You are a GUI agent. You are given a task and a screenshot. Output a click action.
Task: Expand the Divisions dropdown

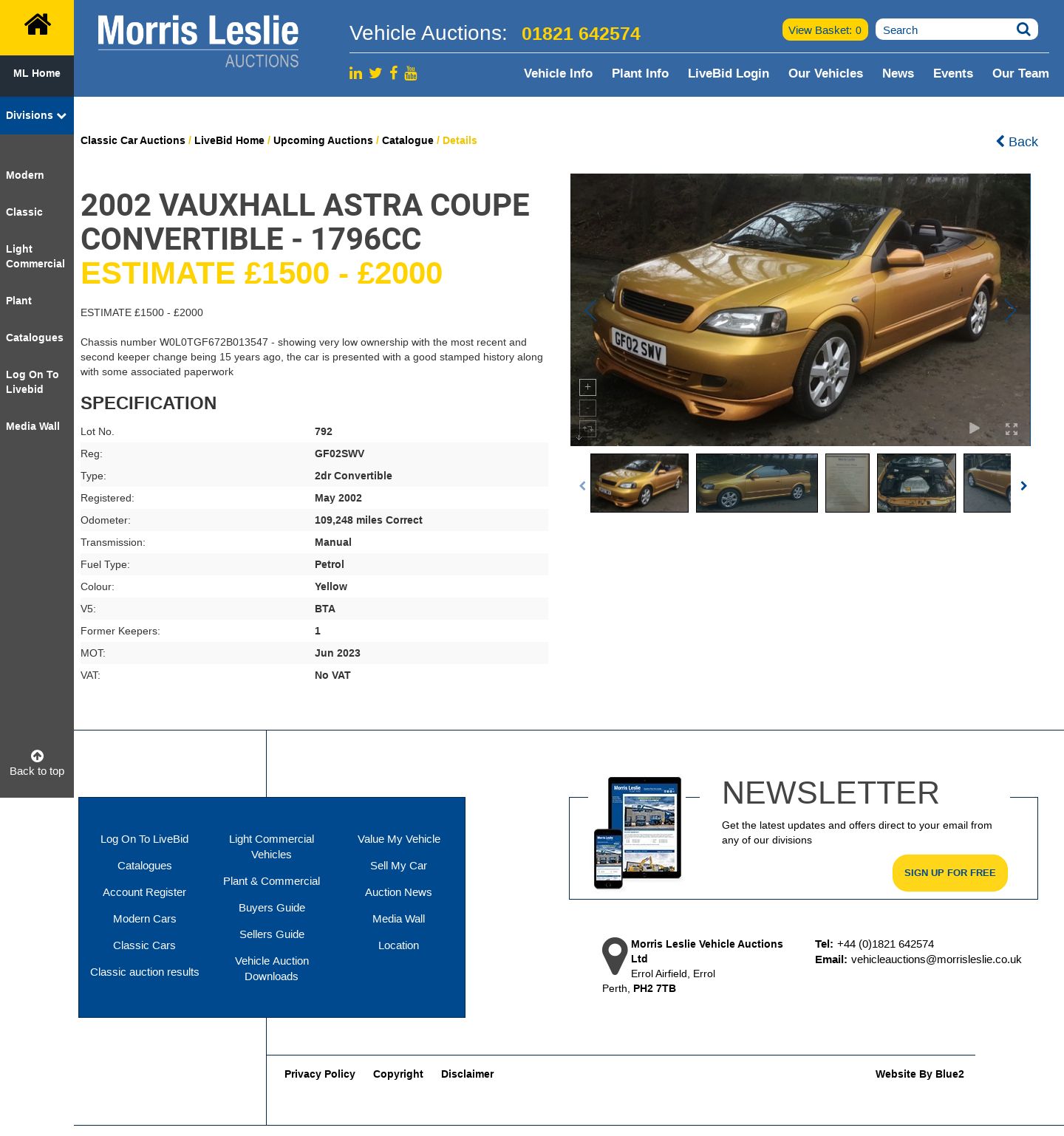tap(37, 115)
